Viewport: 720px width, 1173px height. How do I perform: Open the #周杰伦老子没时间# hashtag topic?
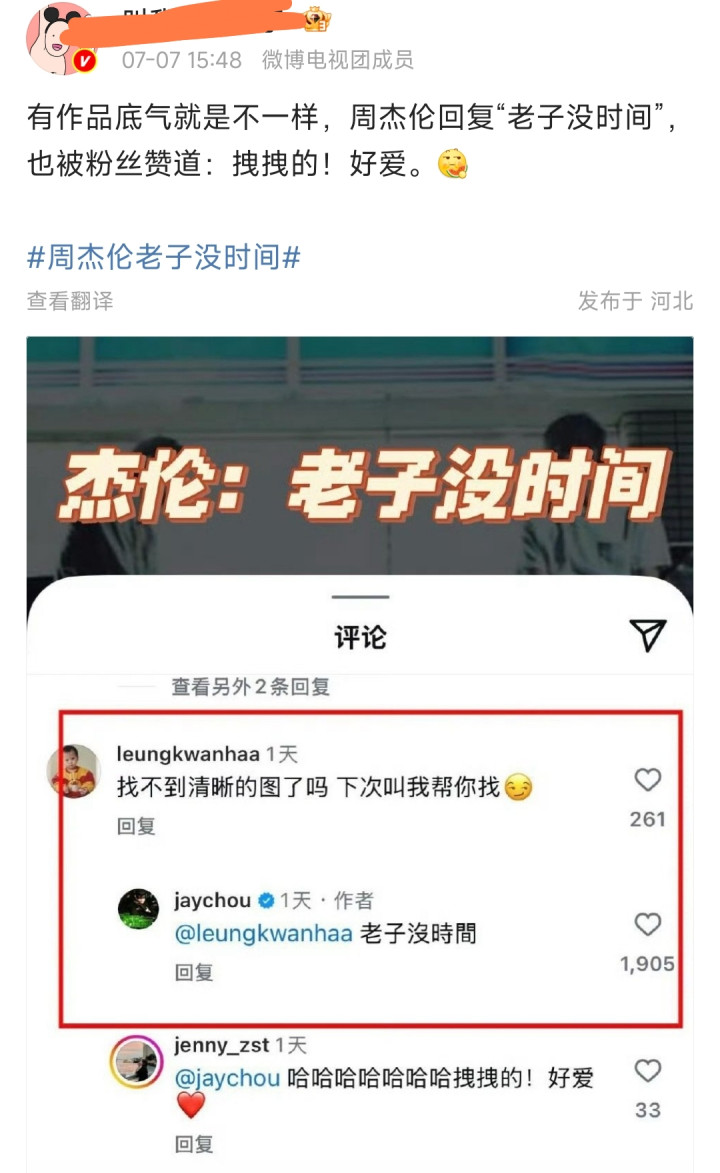pyautogui.click(x=164, y=257)
